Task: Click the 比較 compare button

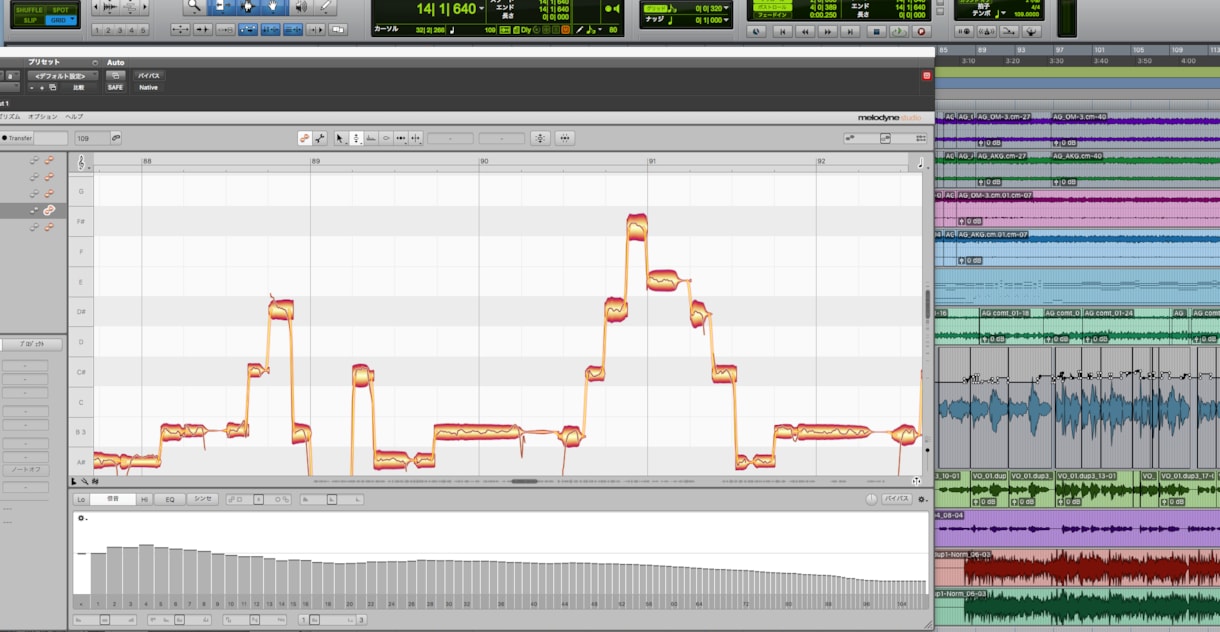Action: 79,87
